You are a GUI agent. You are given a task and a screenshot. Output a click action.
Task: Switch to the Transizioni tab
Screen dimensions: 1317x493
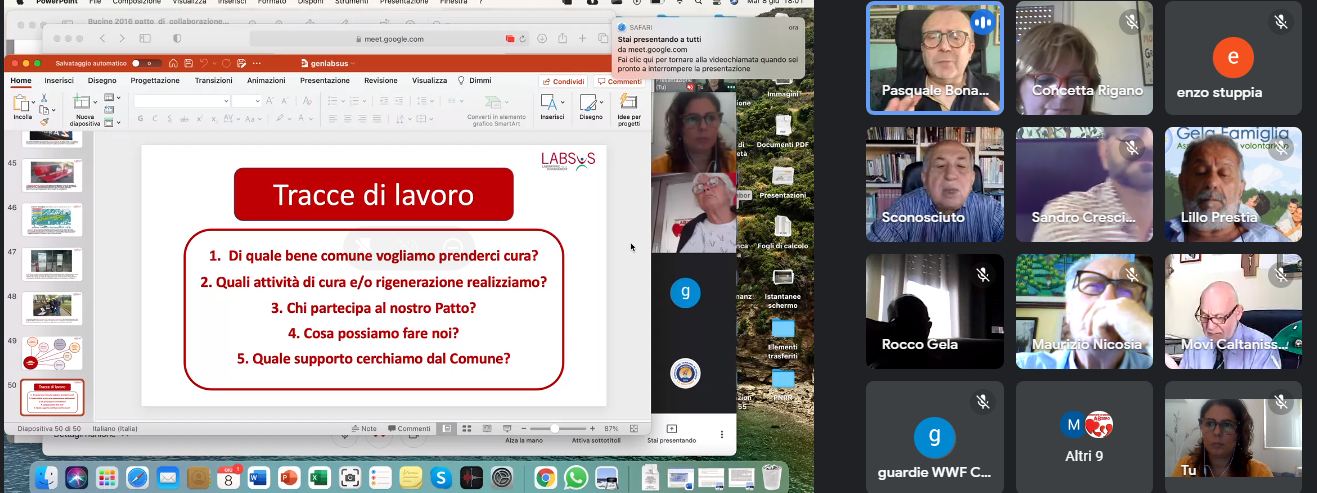[x=214, y=81]
